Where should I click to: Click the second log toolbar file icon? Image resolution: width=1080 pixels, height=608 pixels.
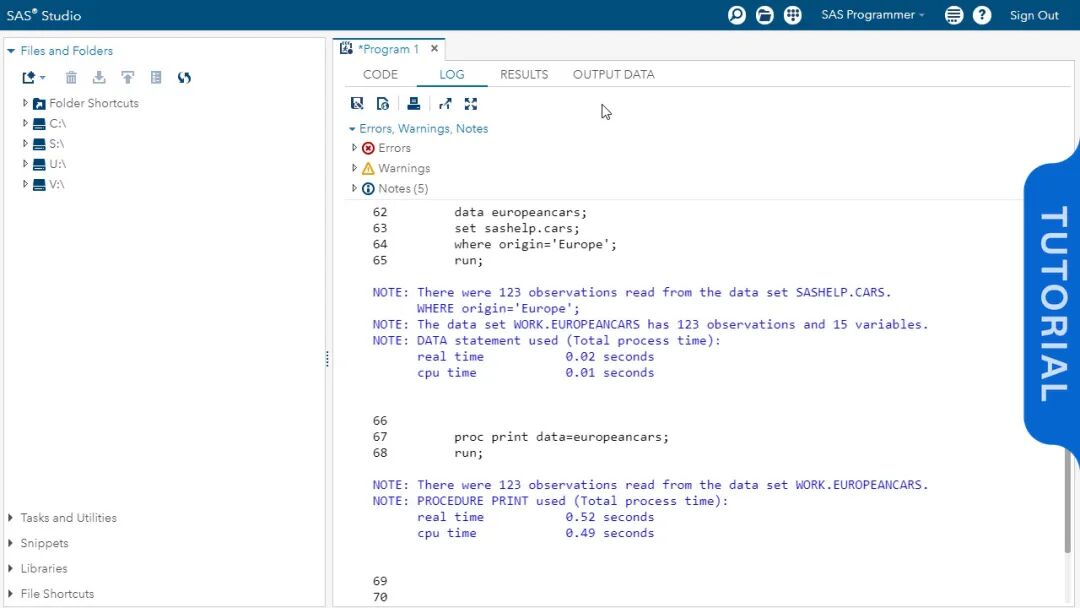[383, 104]
